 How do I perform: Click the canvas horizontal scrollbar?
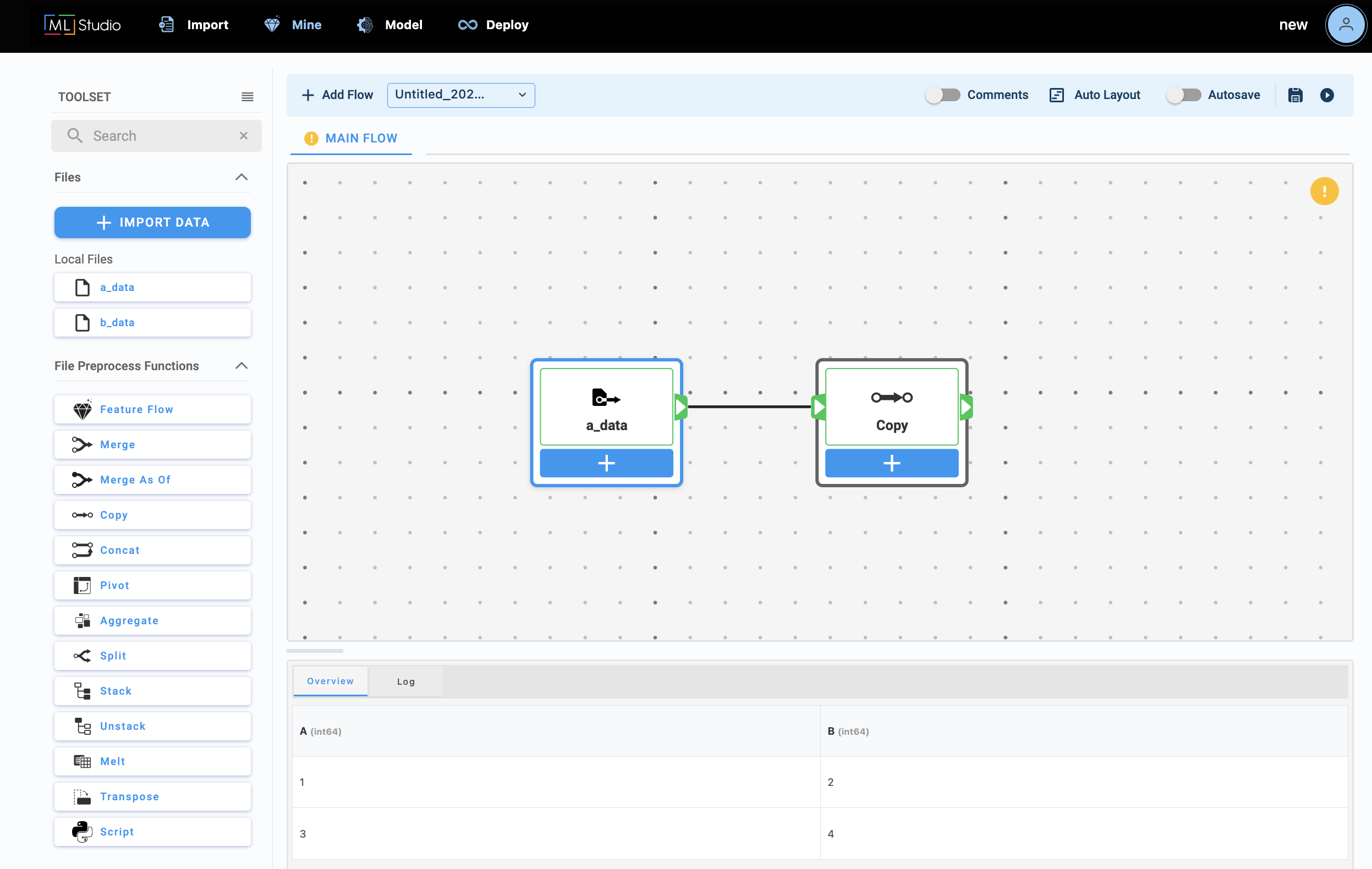315,650
